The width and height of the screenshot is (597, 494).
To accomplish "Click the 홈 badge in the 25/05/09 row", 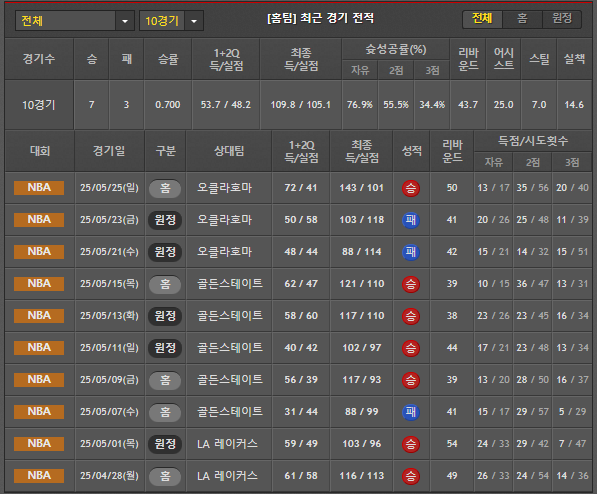I will point(165,380).
